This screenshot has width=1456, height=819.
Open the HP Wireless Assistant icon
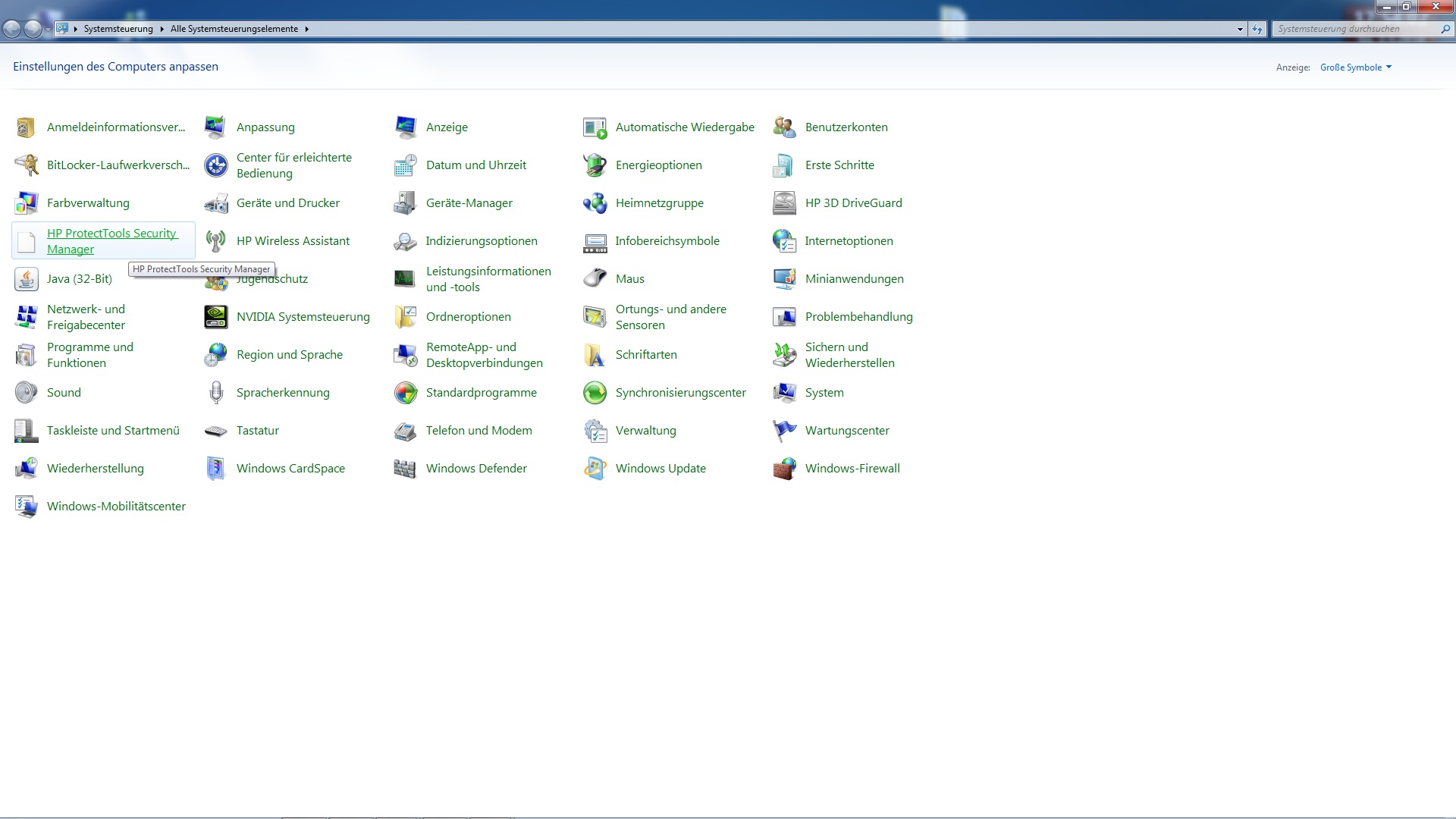click(216, 241)
